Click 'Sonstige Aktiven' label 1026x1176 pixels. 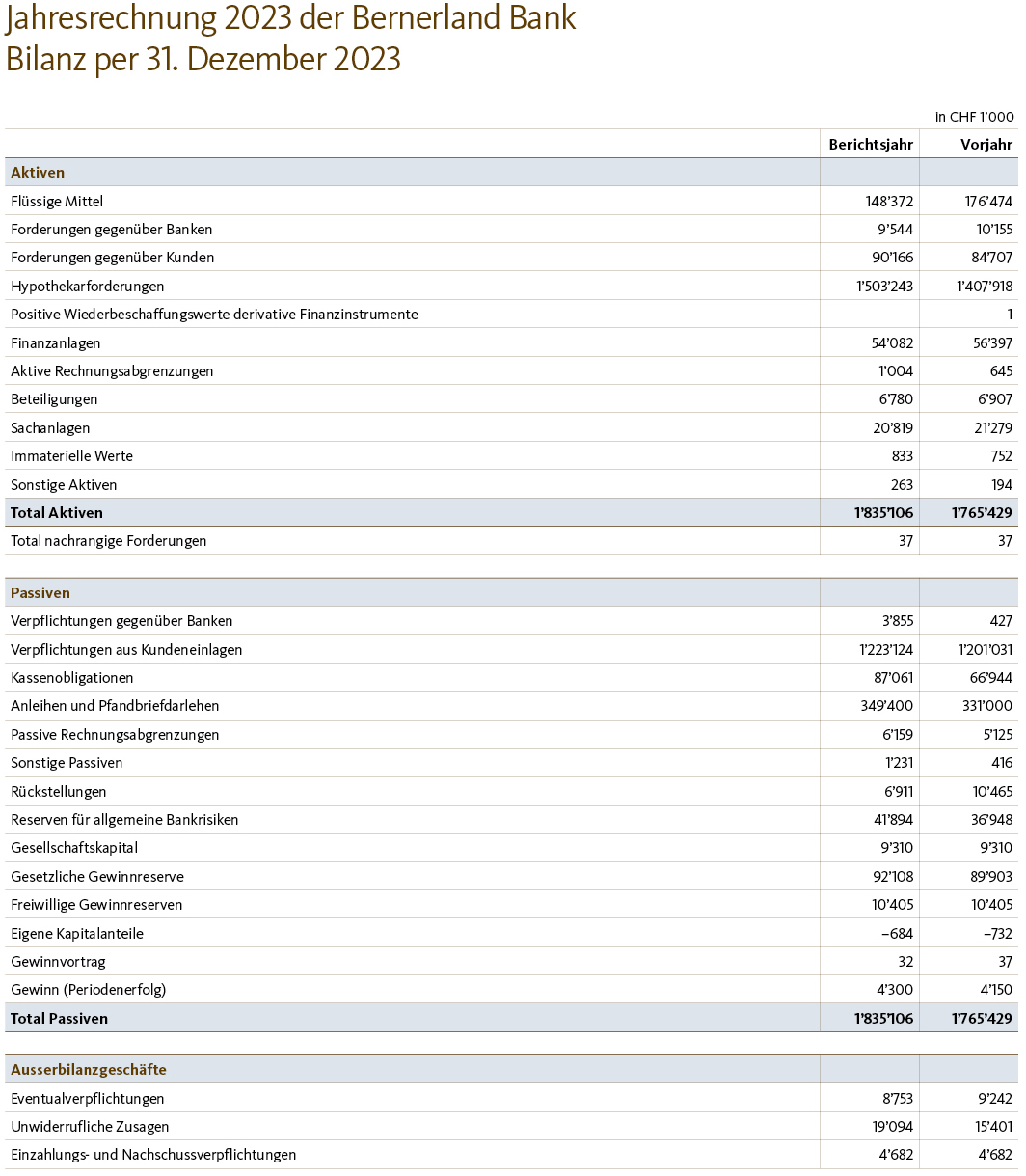tap(64, 485)
